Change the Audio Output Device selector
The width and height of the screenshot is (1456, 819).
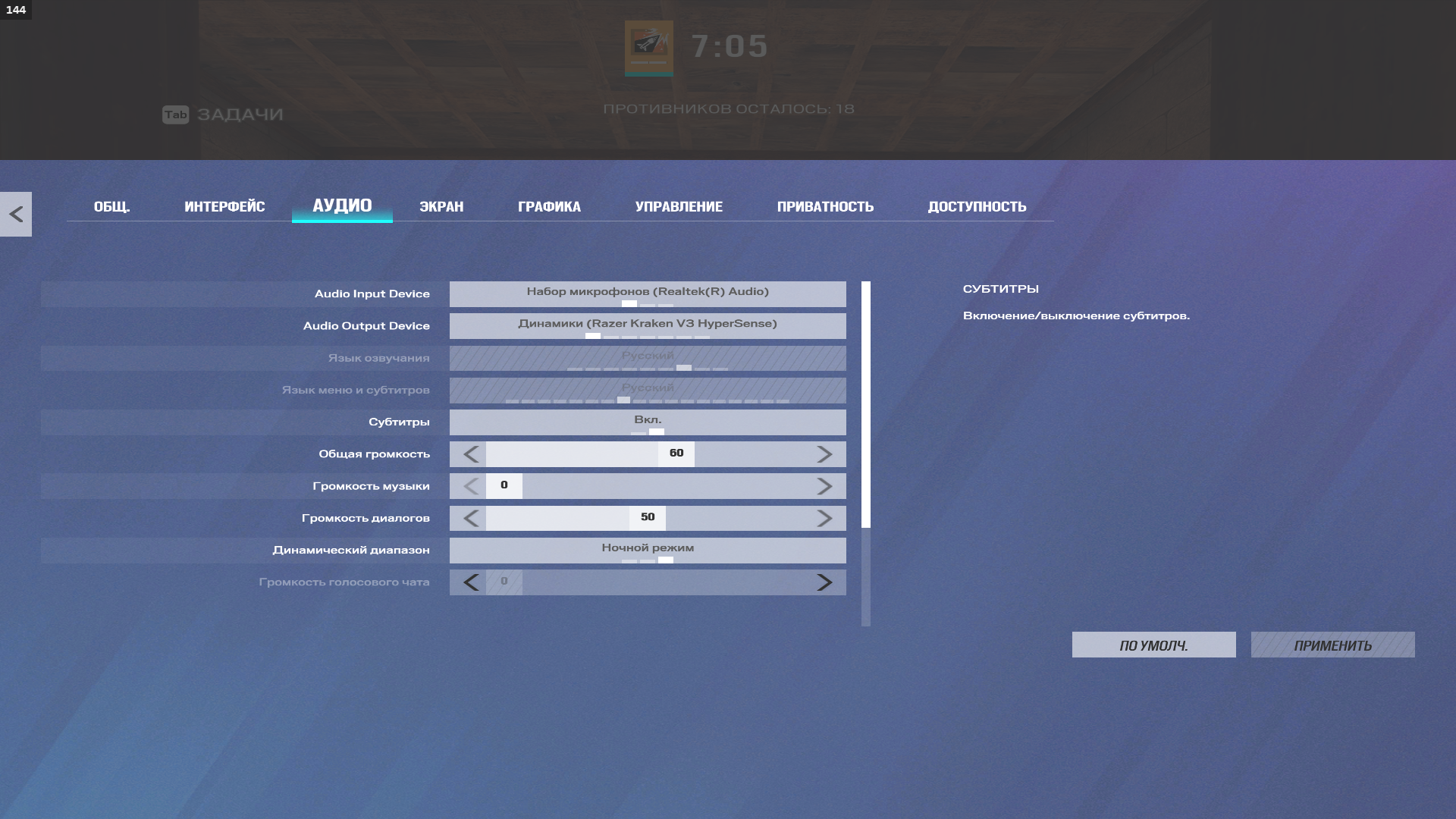(x=648, y=326)
